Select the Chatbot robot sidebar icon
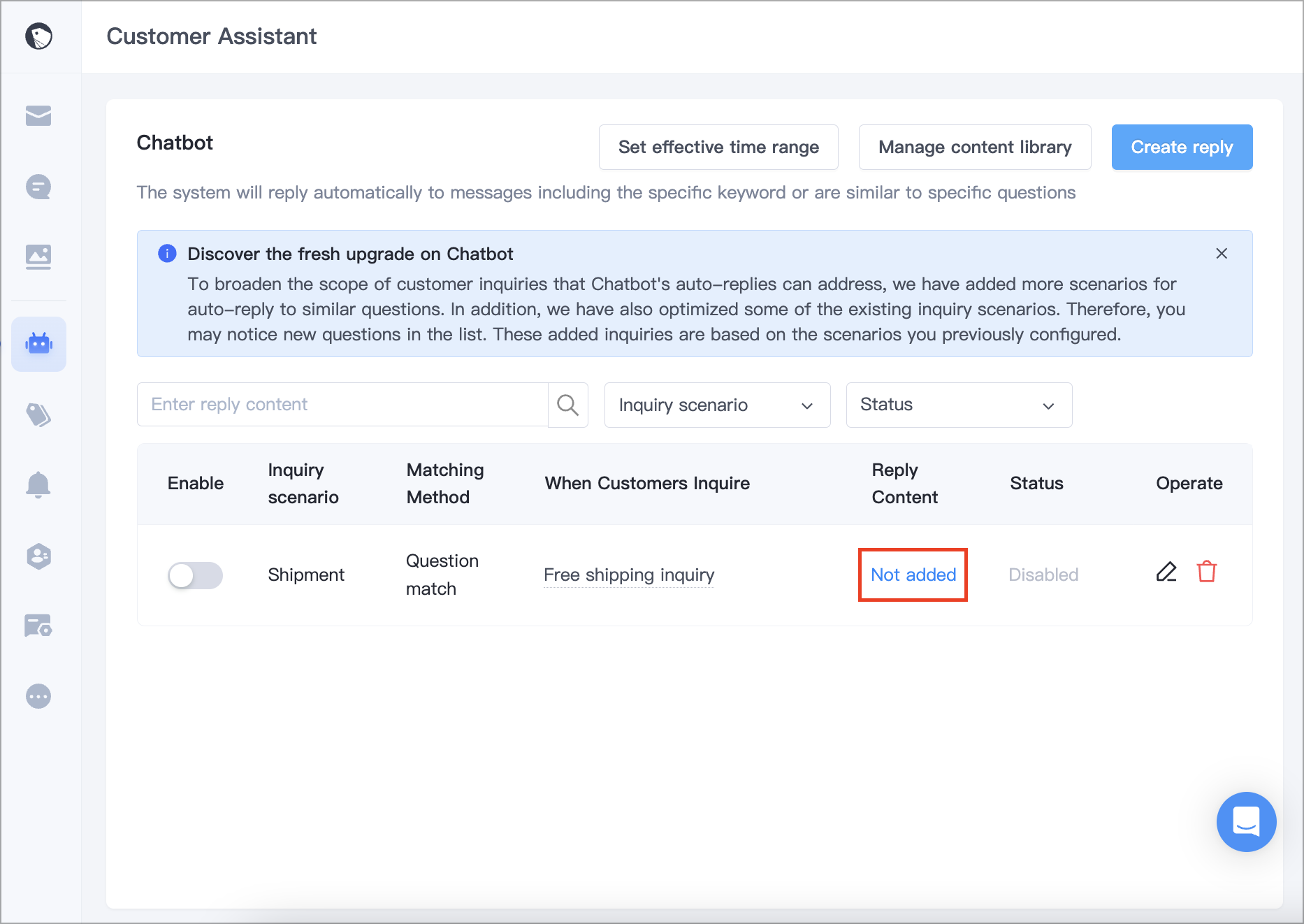The width and height of the screenshot is (1304, 924). pos(38,344)
